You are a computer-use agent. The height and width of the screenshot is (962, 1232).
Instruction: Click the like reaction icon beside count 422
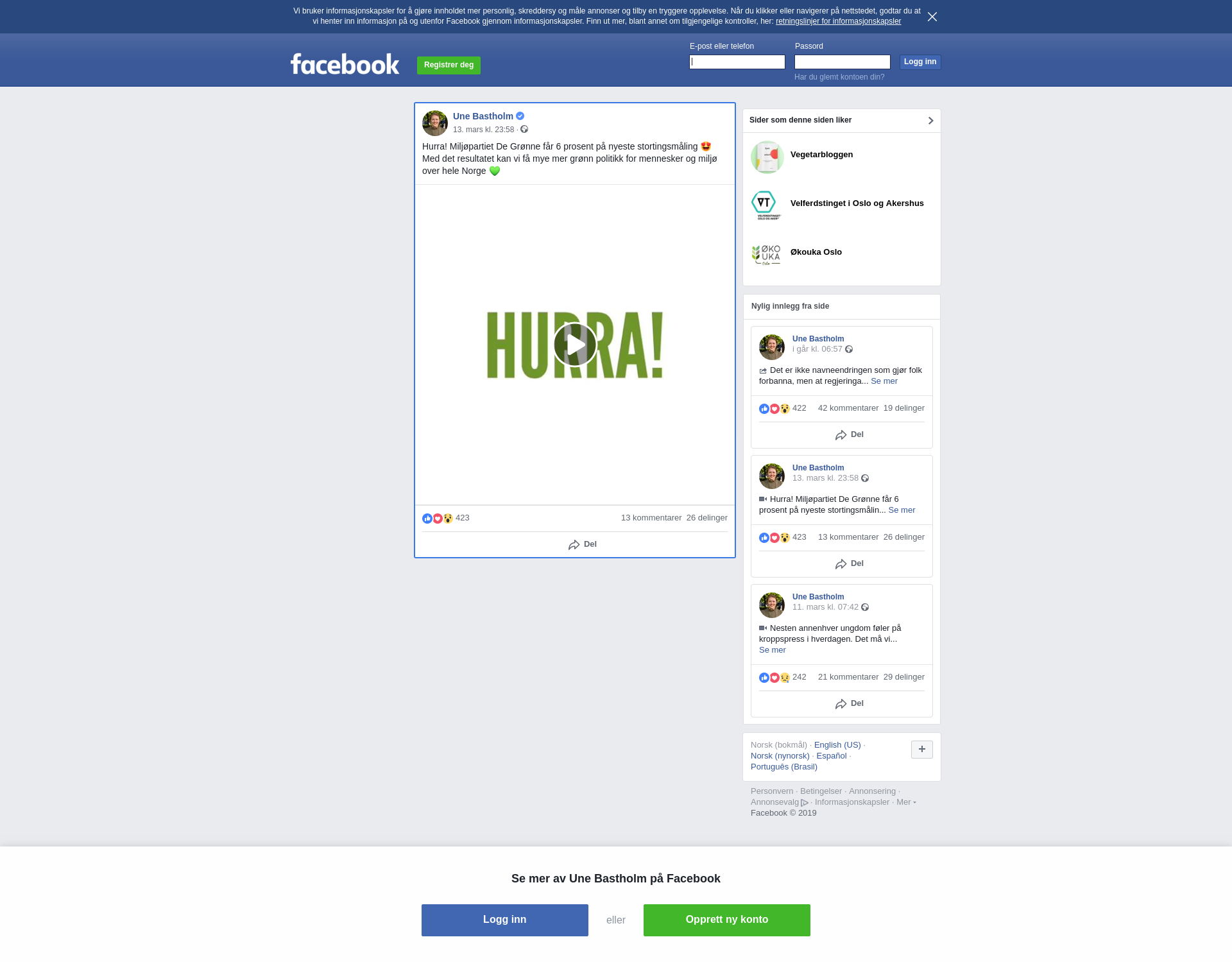(764, 409)
